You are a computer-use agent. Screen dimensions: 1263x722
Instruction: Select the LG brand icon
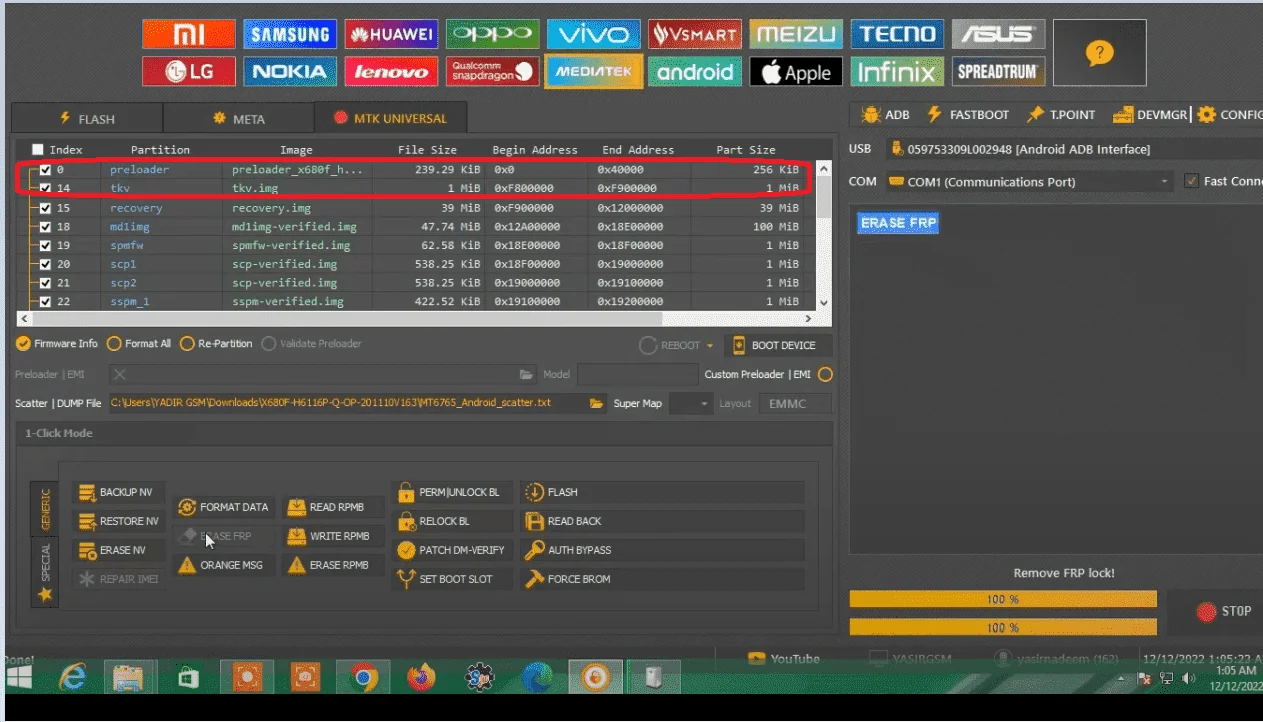point(189,72)
